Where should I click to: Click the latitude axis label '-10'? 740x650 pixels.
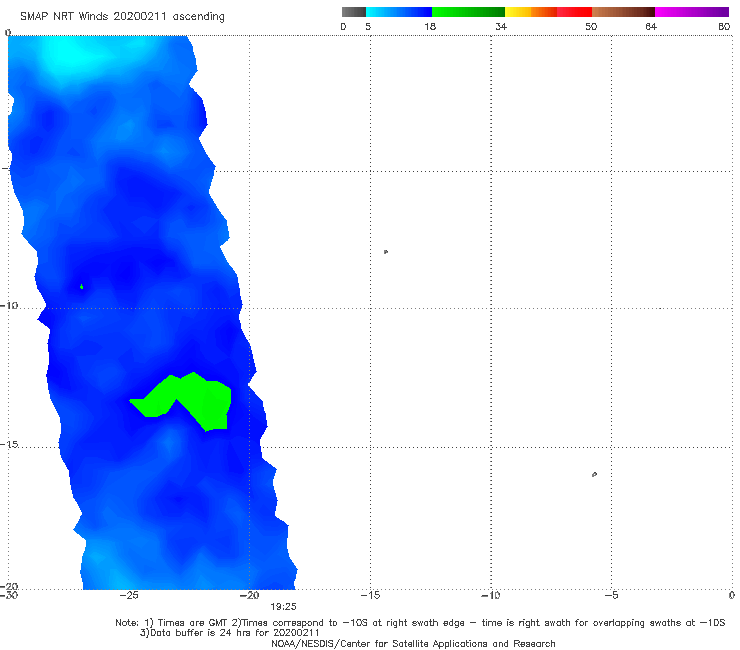9,305
